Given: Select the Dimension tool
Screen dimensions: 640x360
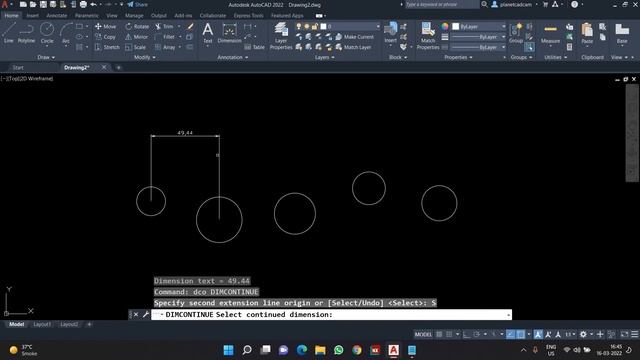Looking at the screenshot, I should 229,33.
